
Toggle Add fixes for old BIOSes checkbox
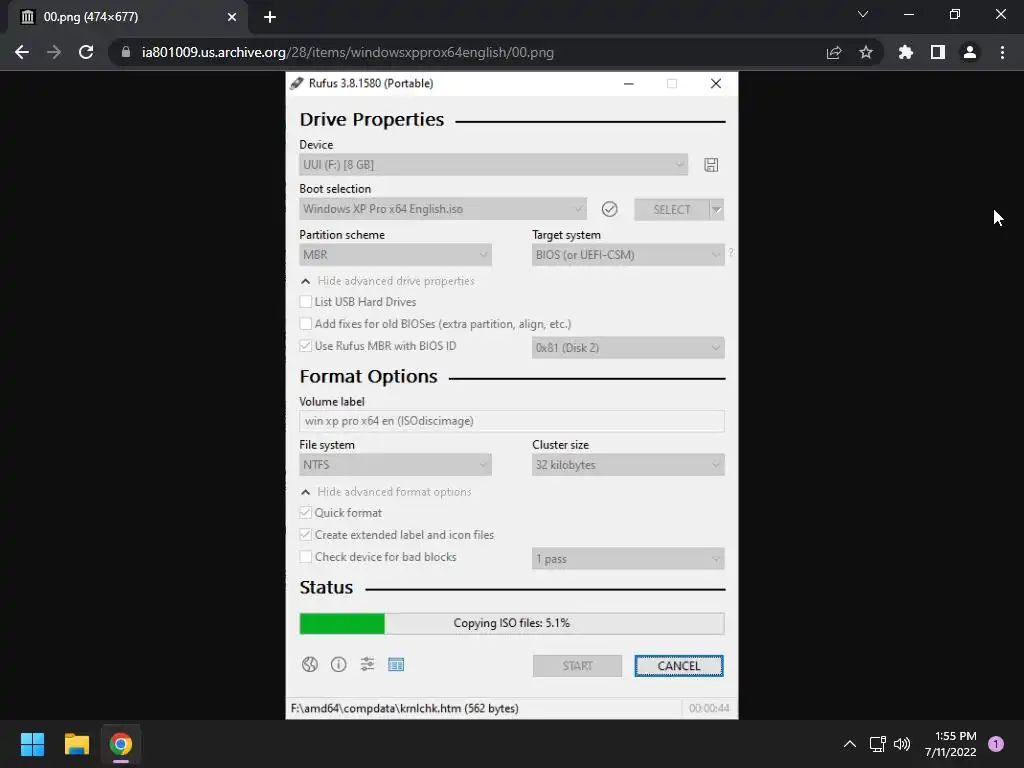[x=305, y=324]
